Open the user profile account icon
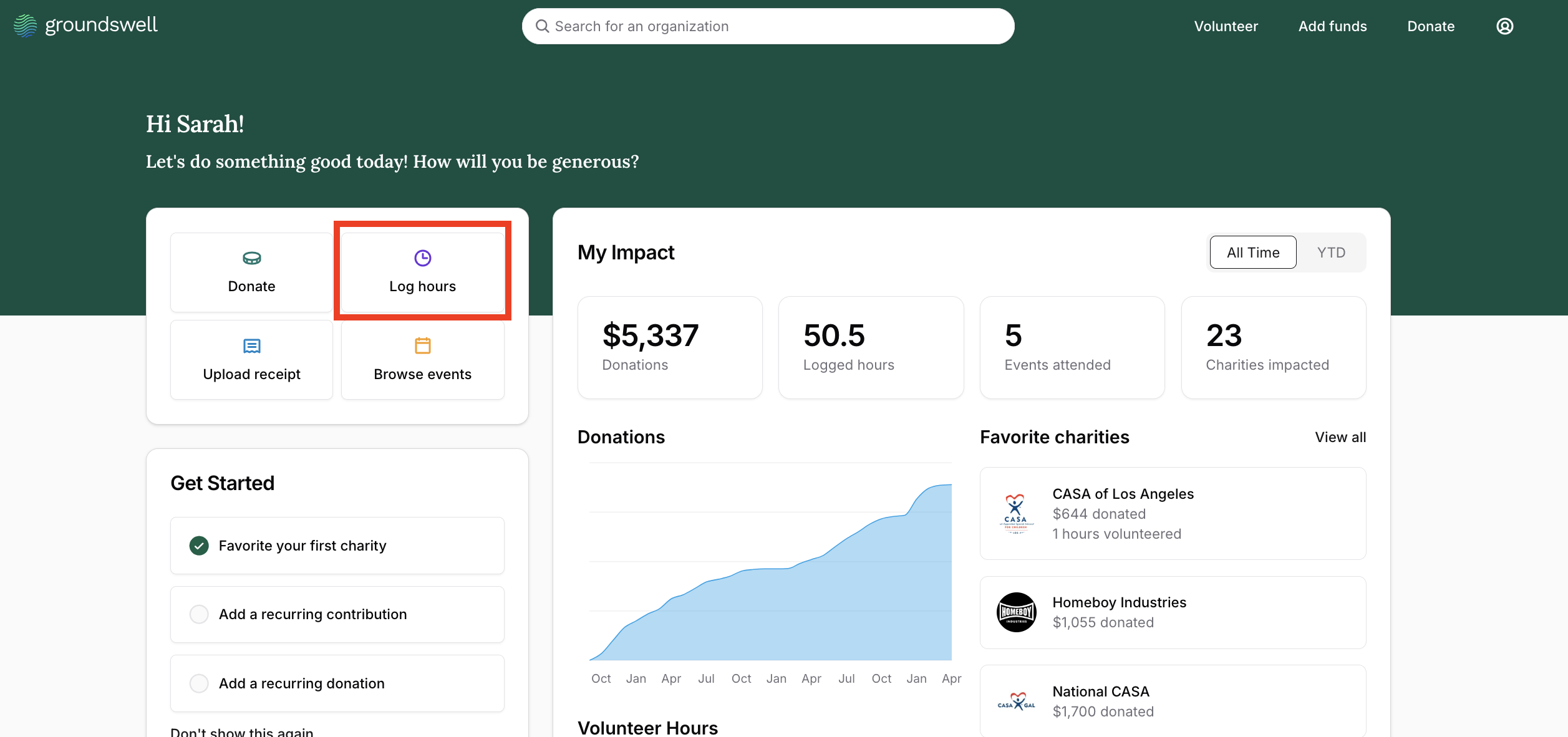 point(1504,26)
